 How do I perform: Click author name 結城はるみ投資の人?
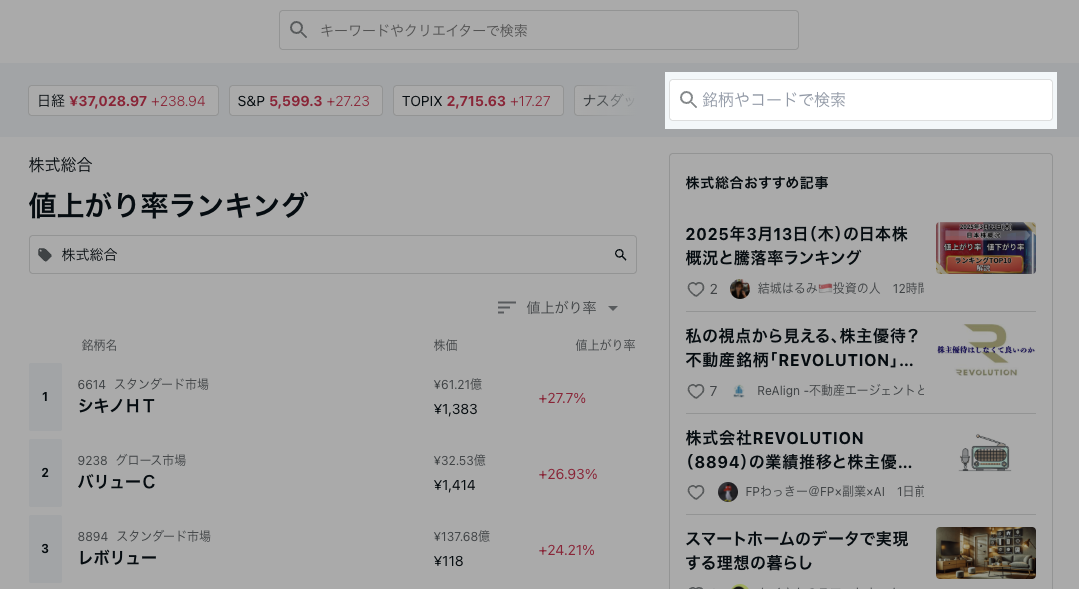[819, 289]
